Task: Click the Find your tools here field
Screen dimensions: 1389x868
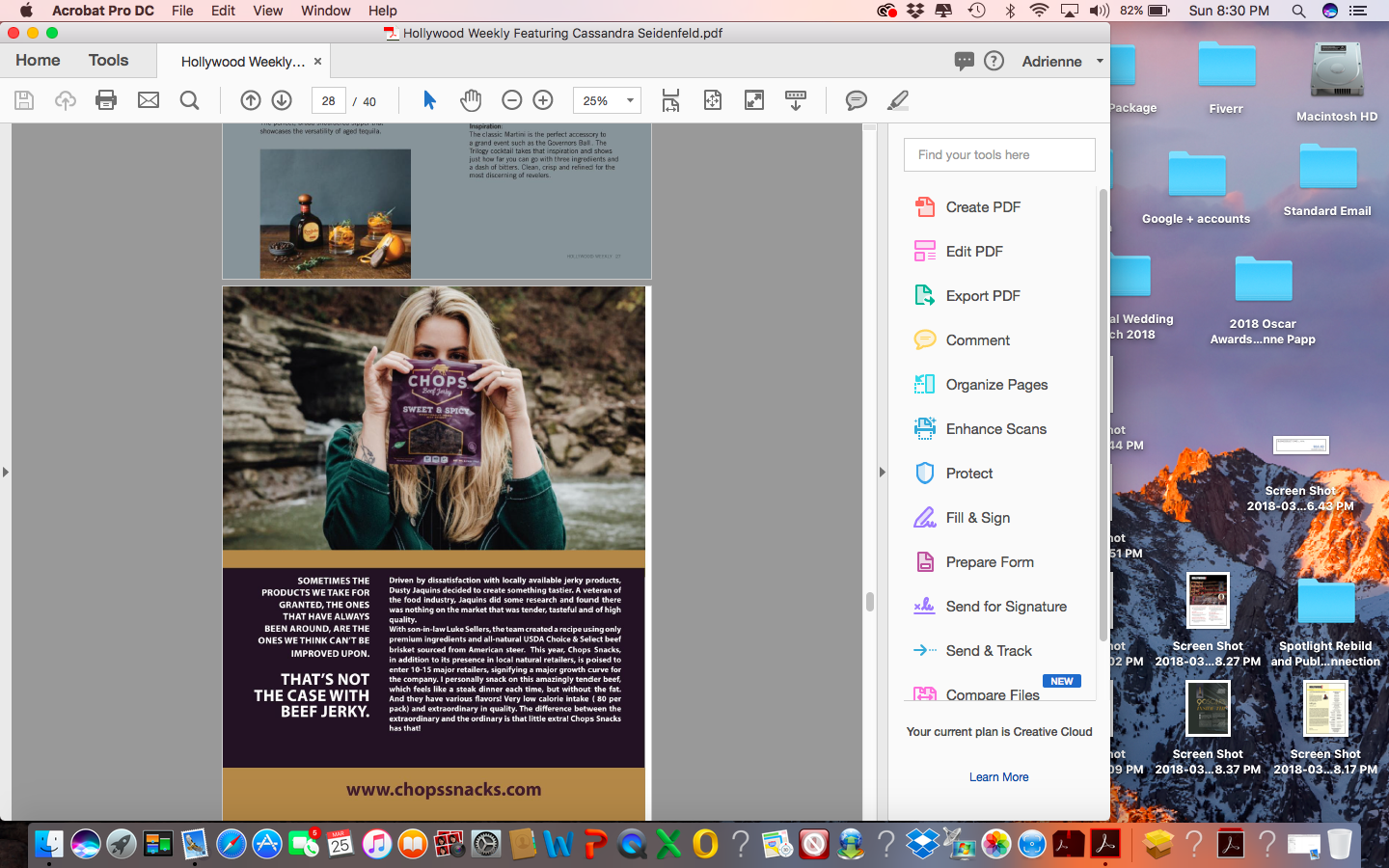Action: click(x=999, y=154)
